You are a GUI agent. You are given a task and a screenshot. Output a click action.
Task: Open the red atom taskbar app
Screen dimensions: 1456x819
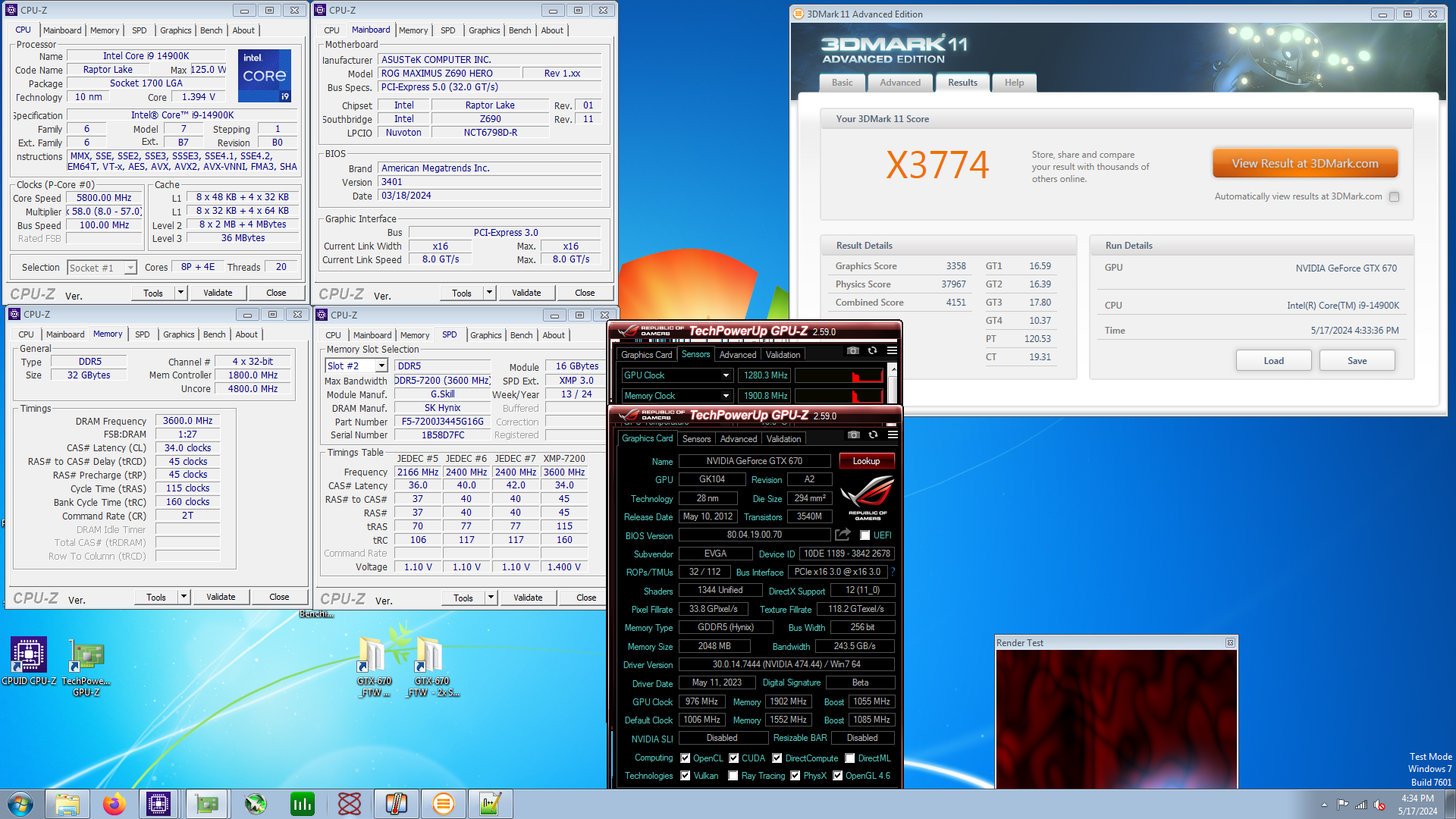[349, 804]
